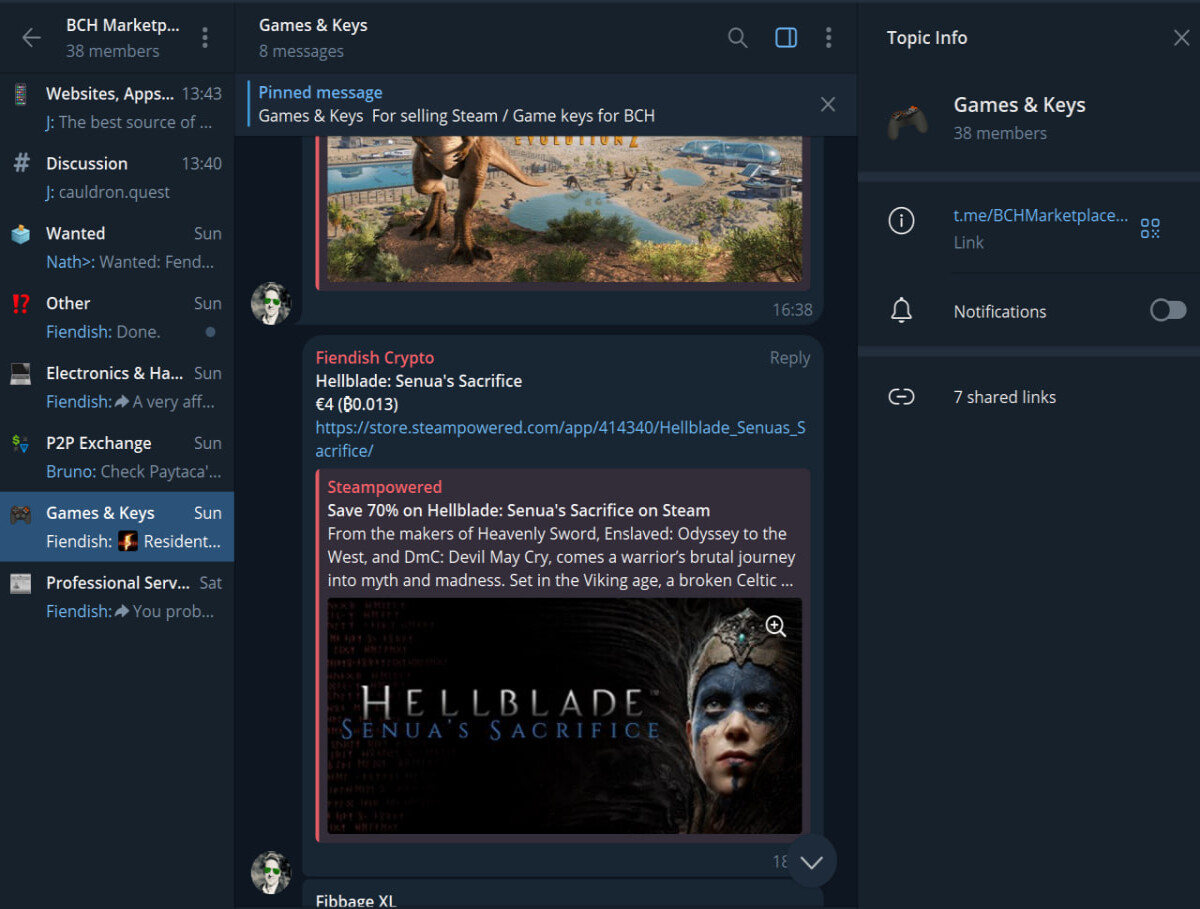Close the Topic Info panel
Viewport: 1200px width, 909px height.
pyautogui.click(x=1181, y=38)
